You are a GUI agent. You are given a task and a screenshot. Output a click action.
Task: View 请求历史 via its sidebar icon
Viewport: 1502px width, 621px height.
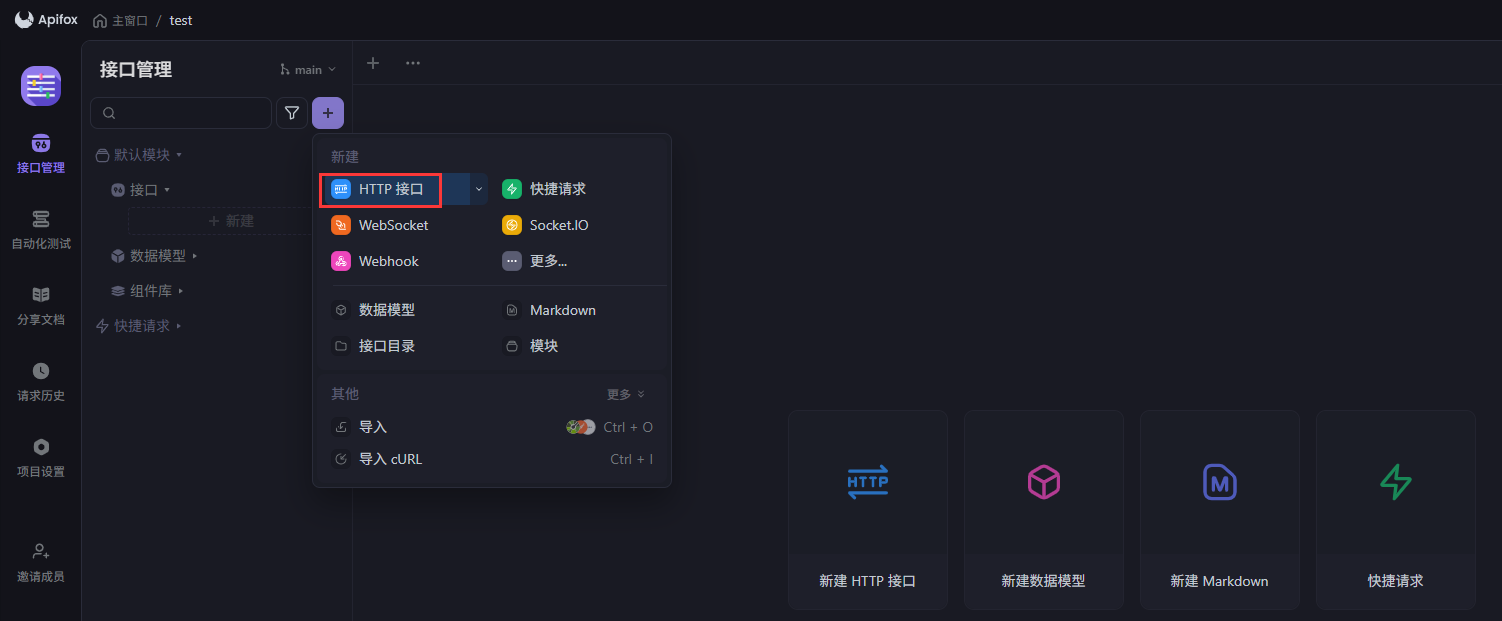(x=40, y=381)
